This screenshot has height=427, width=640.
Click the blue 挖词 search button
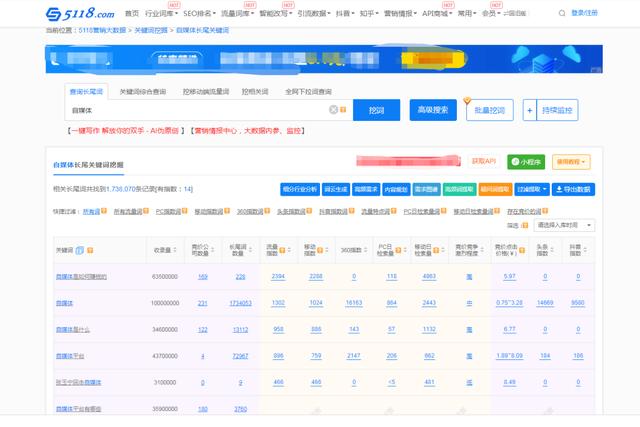tap(376, 110)
